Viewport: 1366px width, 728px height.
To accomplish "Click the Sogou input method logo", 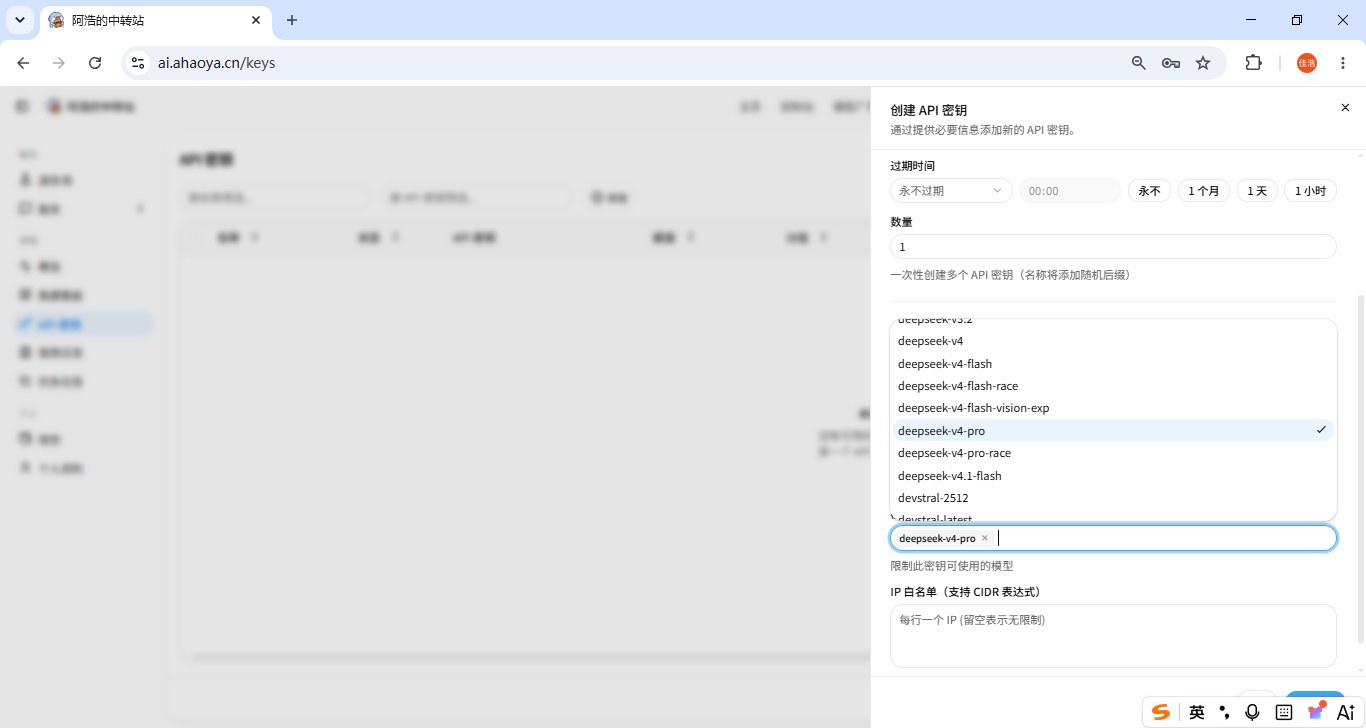I will pyautogui.click(x=1161, y=712).
